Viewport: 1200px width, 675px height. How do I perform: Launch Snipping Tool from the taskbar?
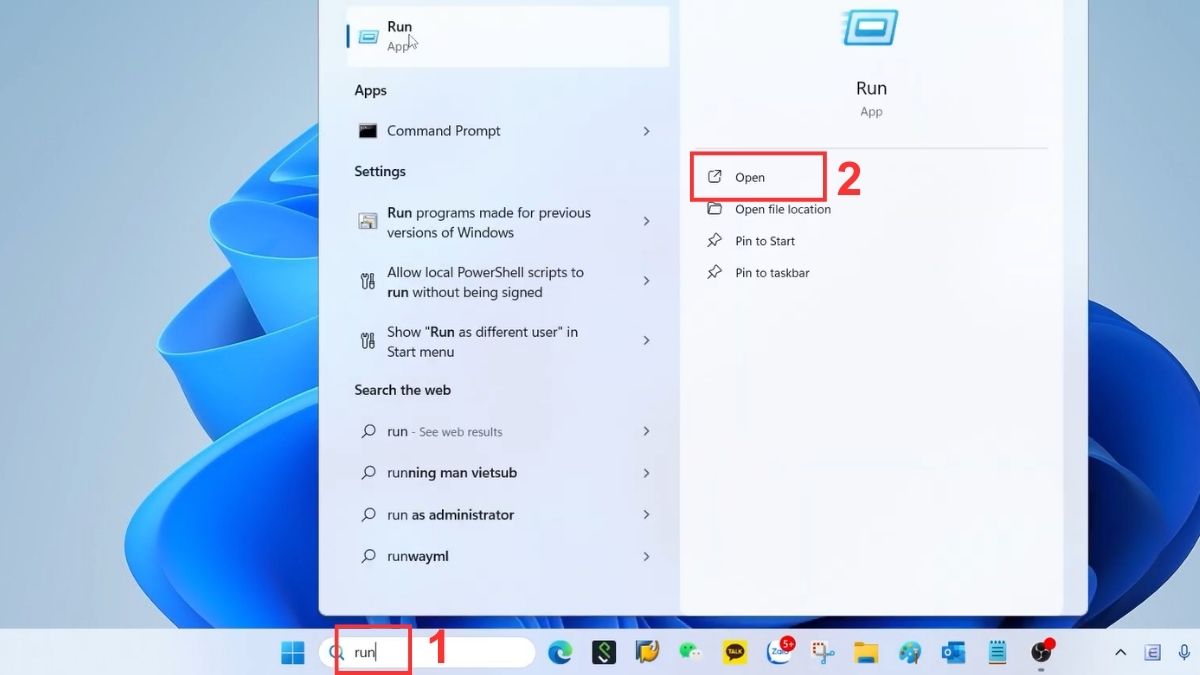[822, 653]
